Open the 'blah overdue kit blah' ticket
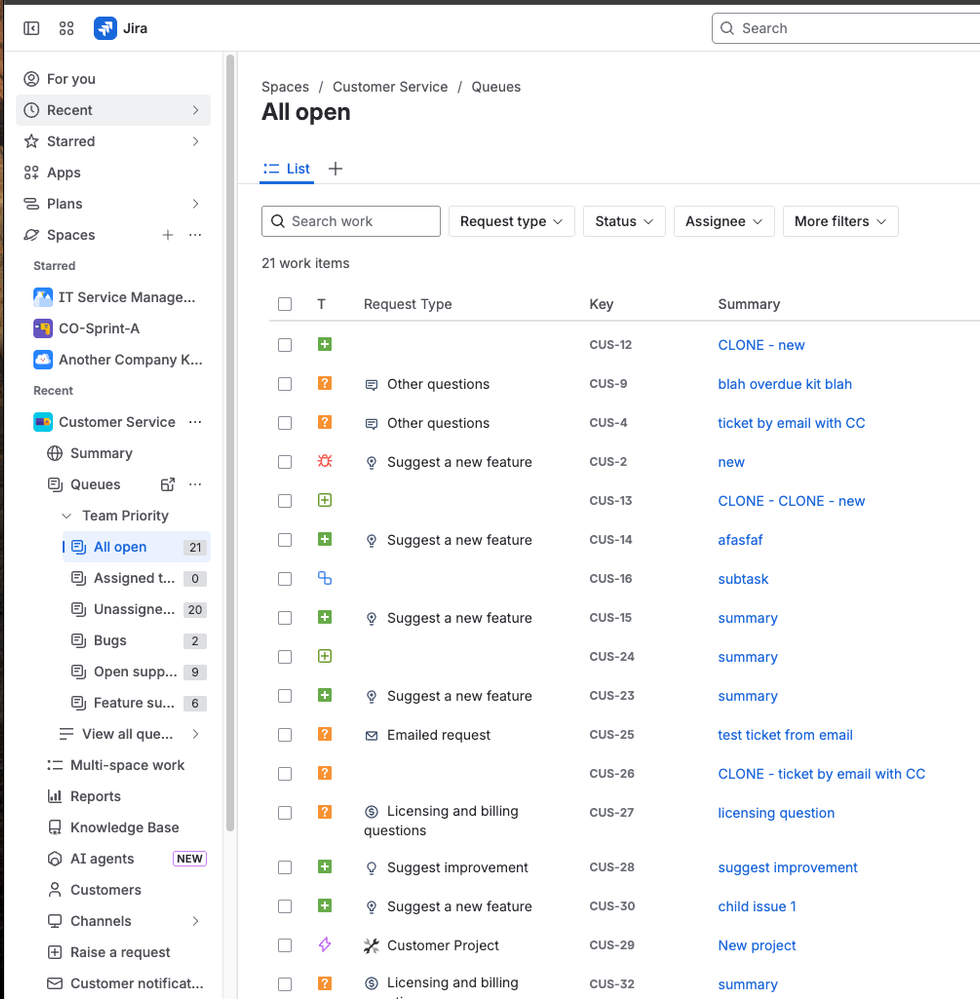Screen dimensions: 980x999 (x=784, y=384)
